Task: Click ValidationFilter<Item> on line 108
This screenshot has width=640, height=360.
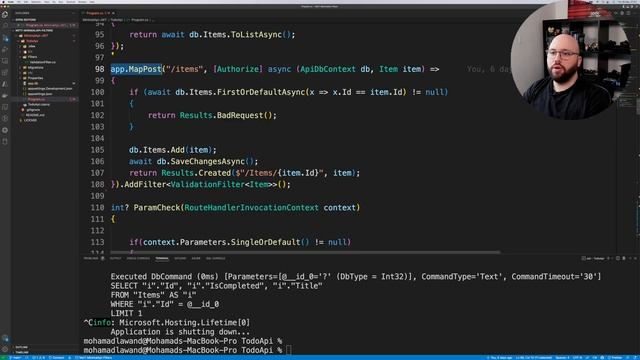Action: pyautogui.click(x=221, y=184)
